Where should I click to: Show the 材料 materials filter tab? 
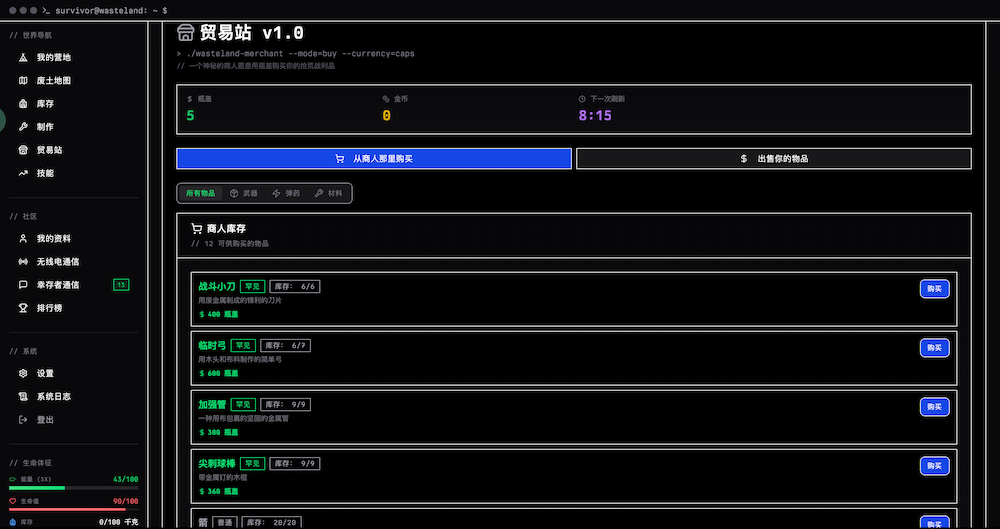[327, 193]
